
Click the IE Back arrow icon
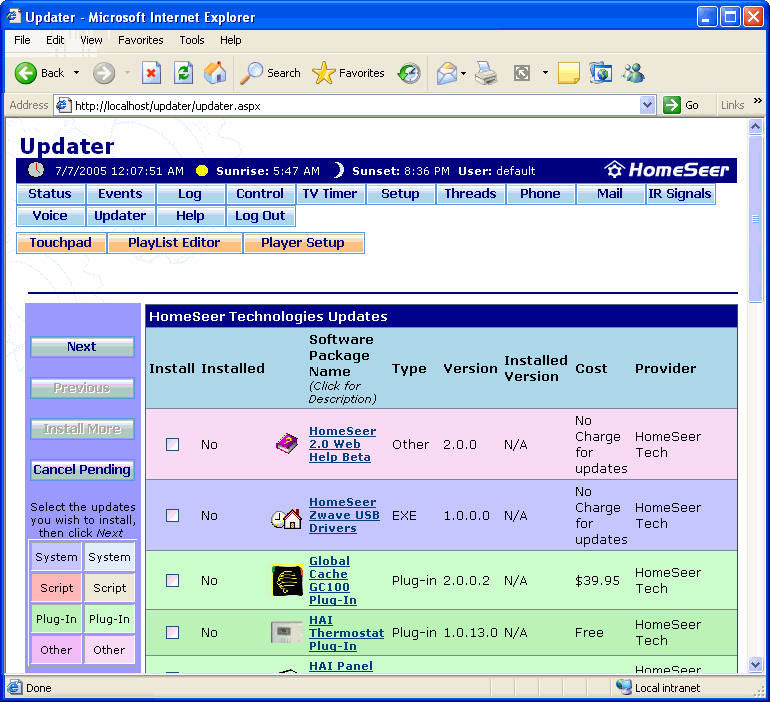[x=26, y=73]
